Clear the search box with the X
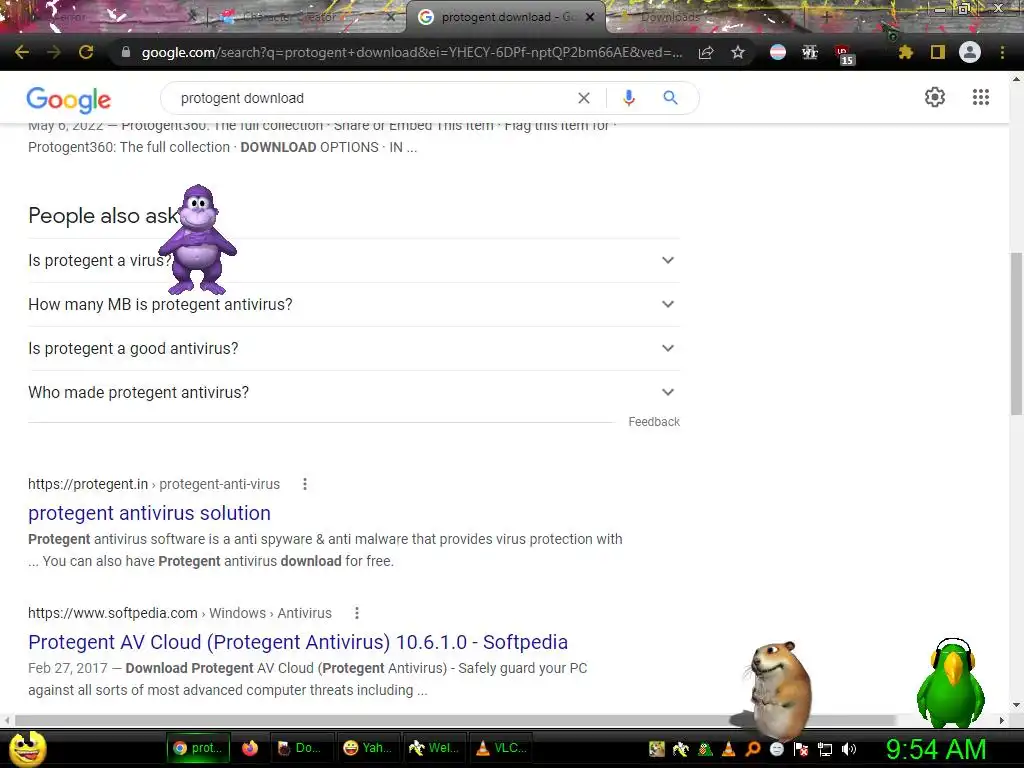 [x=584, y=98]
